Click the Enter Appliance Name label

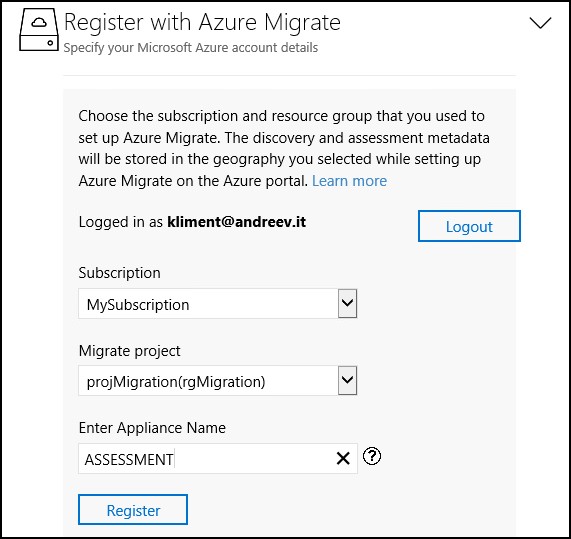point(152,428)
